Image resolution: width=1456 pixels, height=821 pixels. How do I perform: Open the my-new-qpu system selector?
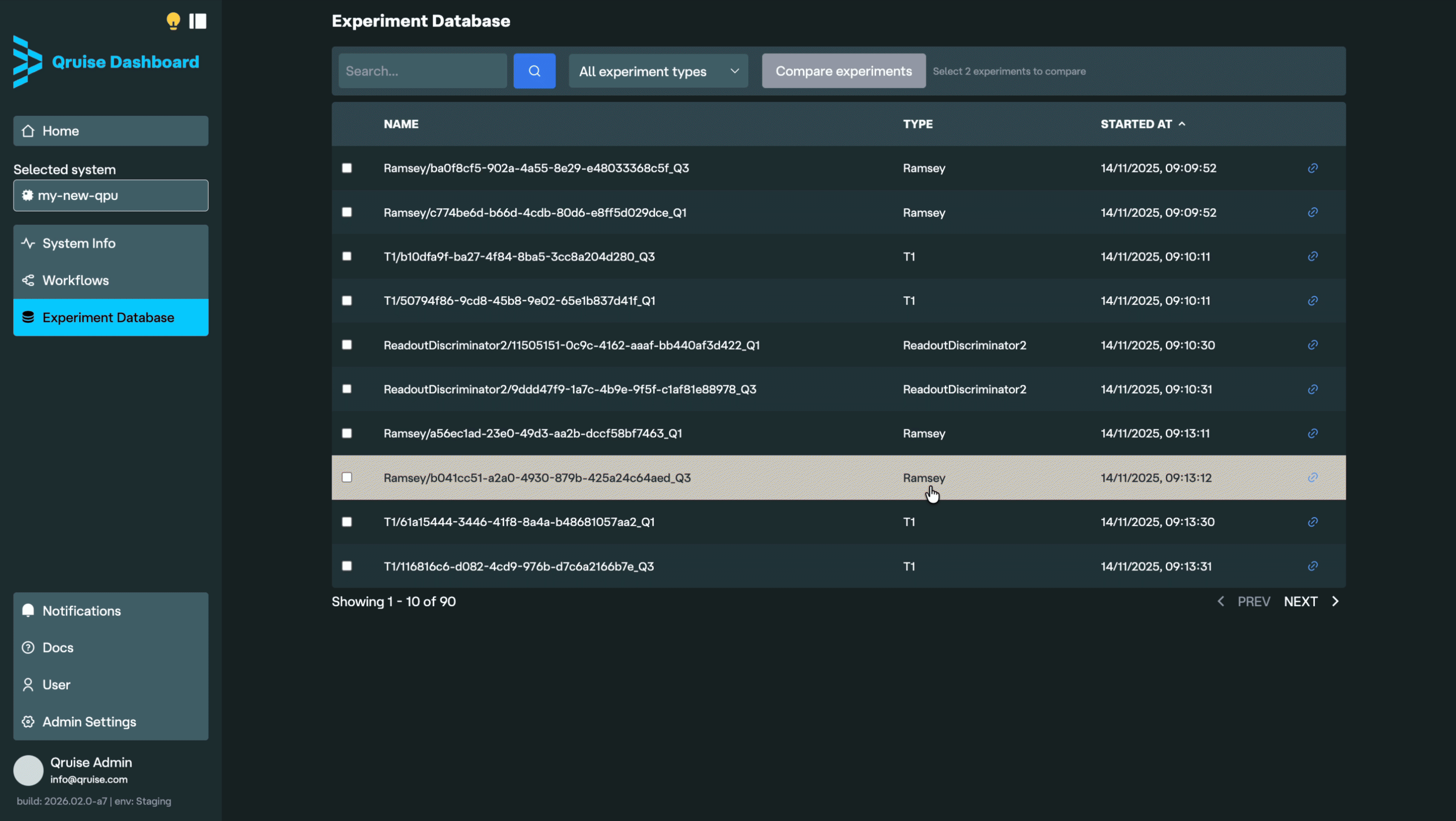point(111,196)
